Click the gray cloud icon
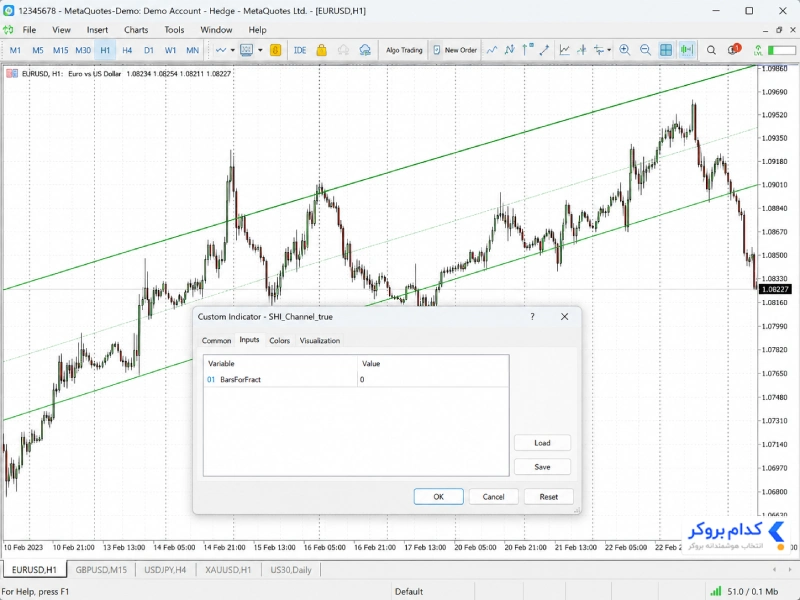This screenshot has height=600, width=800. pyautogui.click(x=343, y=50)
